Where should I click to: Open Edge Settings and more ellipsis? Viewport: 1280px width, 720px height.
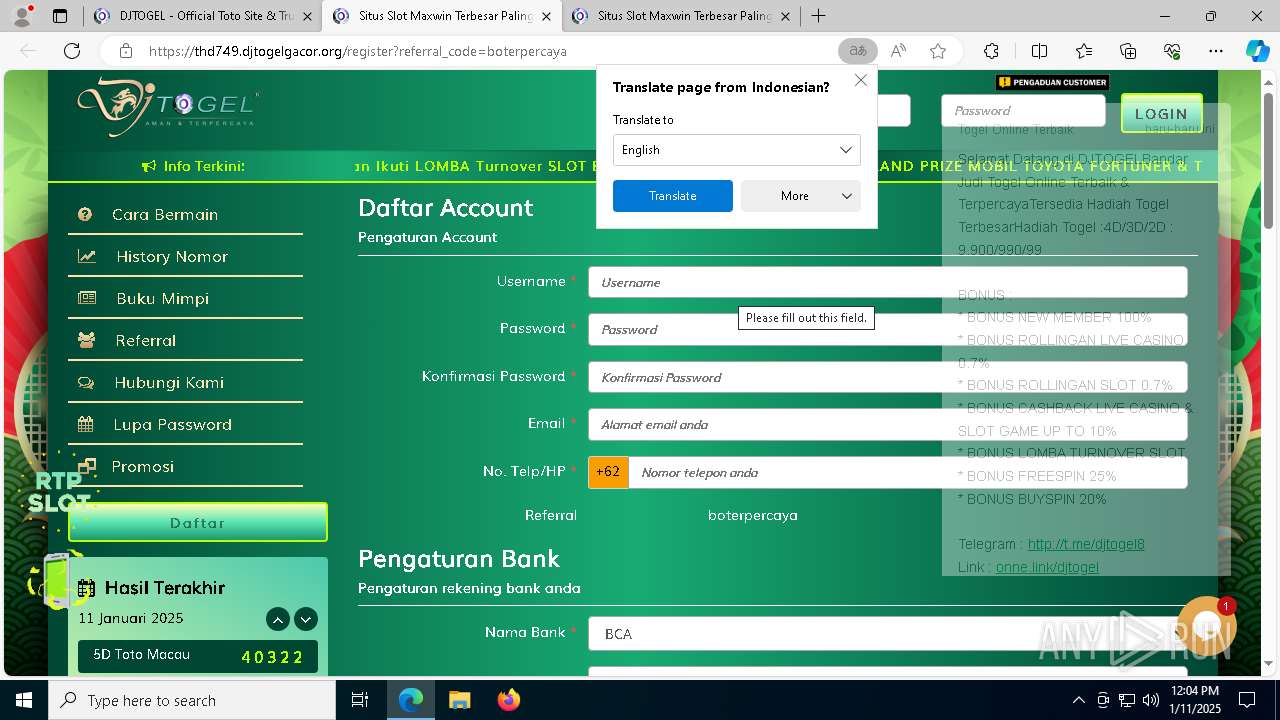(1216, 51)
